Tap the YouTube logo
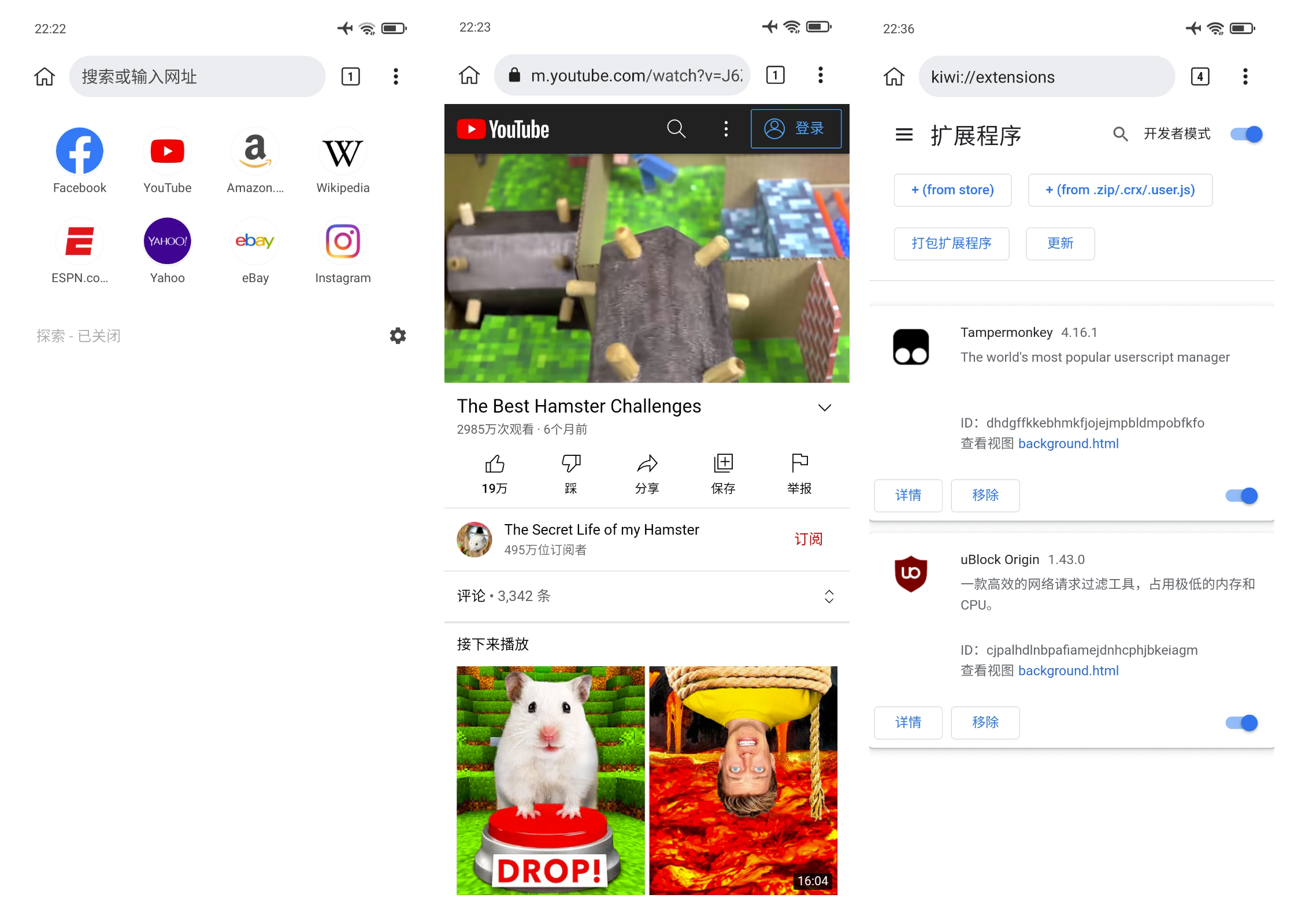The image size is (1294, 924). tap(503, 129)
